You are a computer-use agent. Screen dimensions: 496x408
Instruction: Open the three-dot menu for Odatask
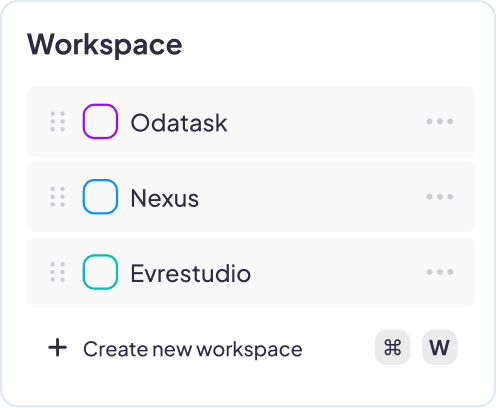click(x=440, y=121)
